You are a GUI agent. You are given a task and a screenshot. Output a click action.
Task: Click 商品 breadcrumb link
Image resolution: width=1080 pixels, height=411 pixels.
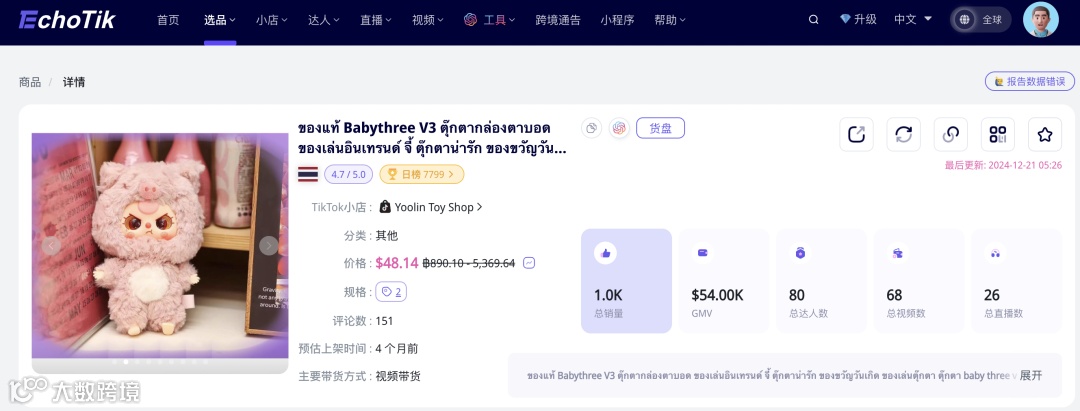click(x=30, y=83)
